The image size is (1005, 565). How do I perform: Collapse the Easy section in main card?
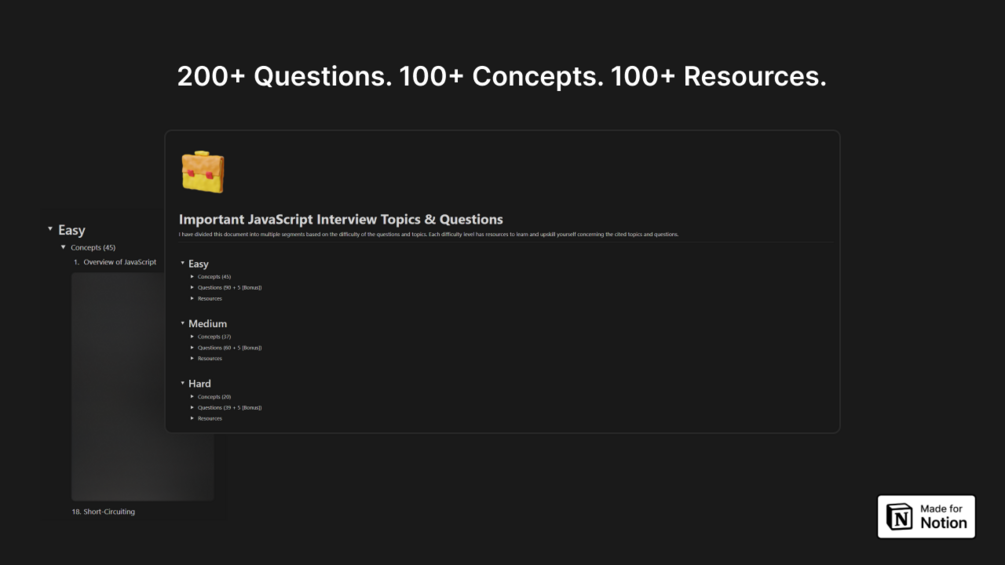point(183,263)
